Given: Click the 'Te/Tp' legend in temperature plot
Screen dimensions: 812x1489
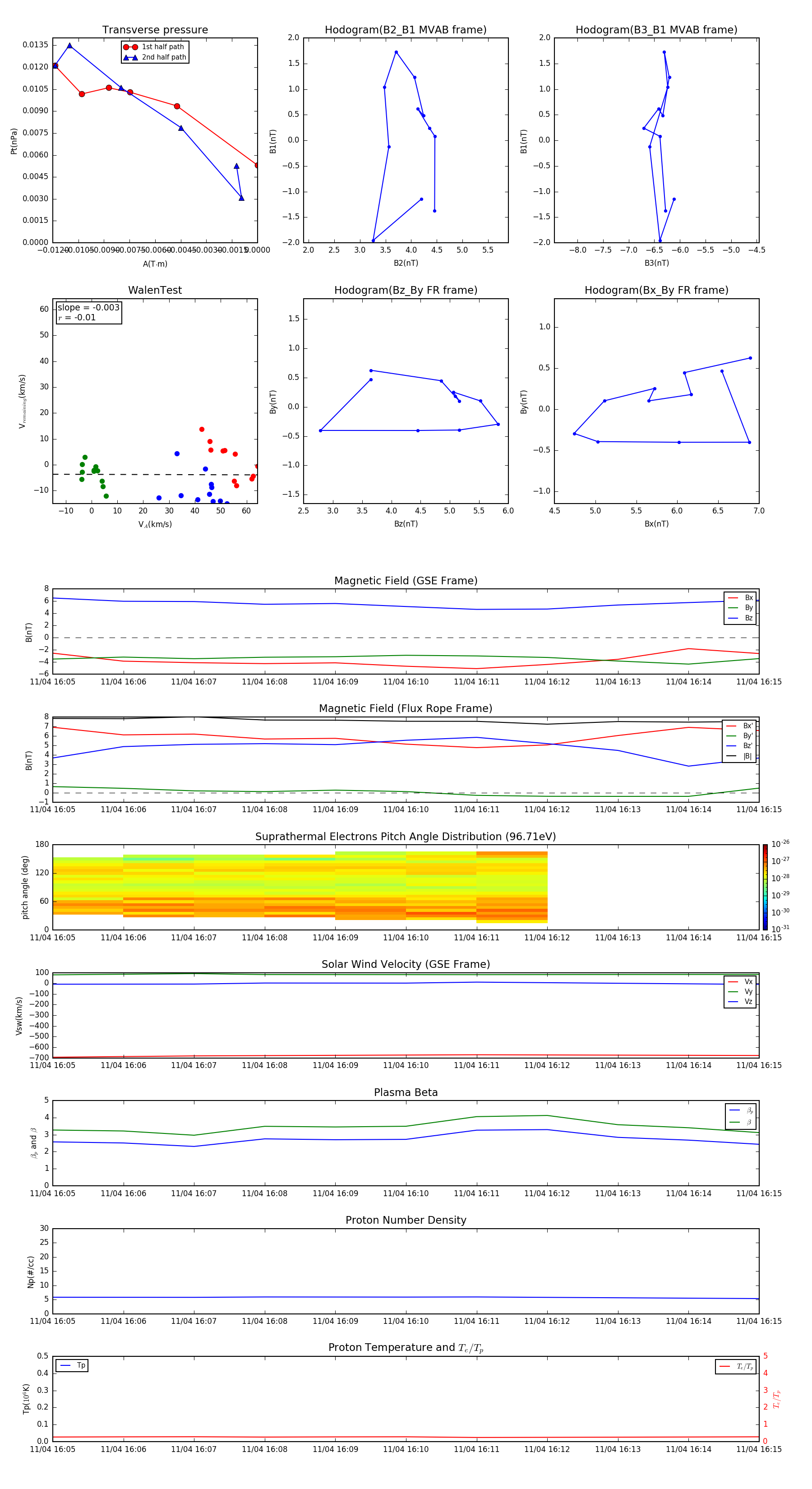Looking at the screenshot, I should coord(736,1366).
